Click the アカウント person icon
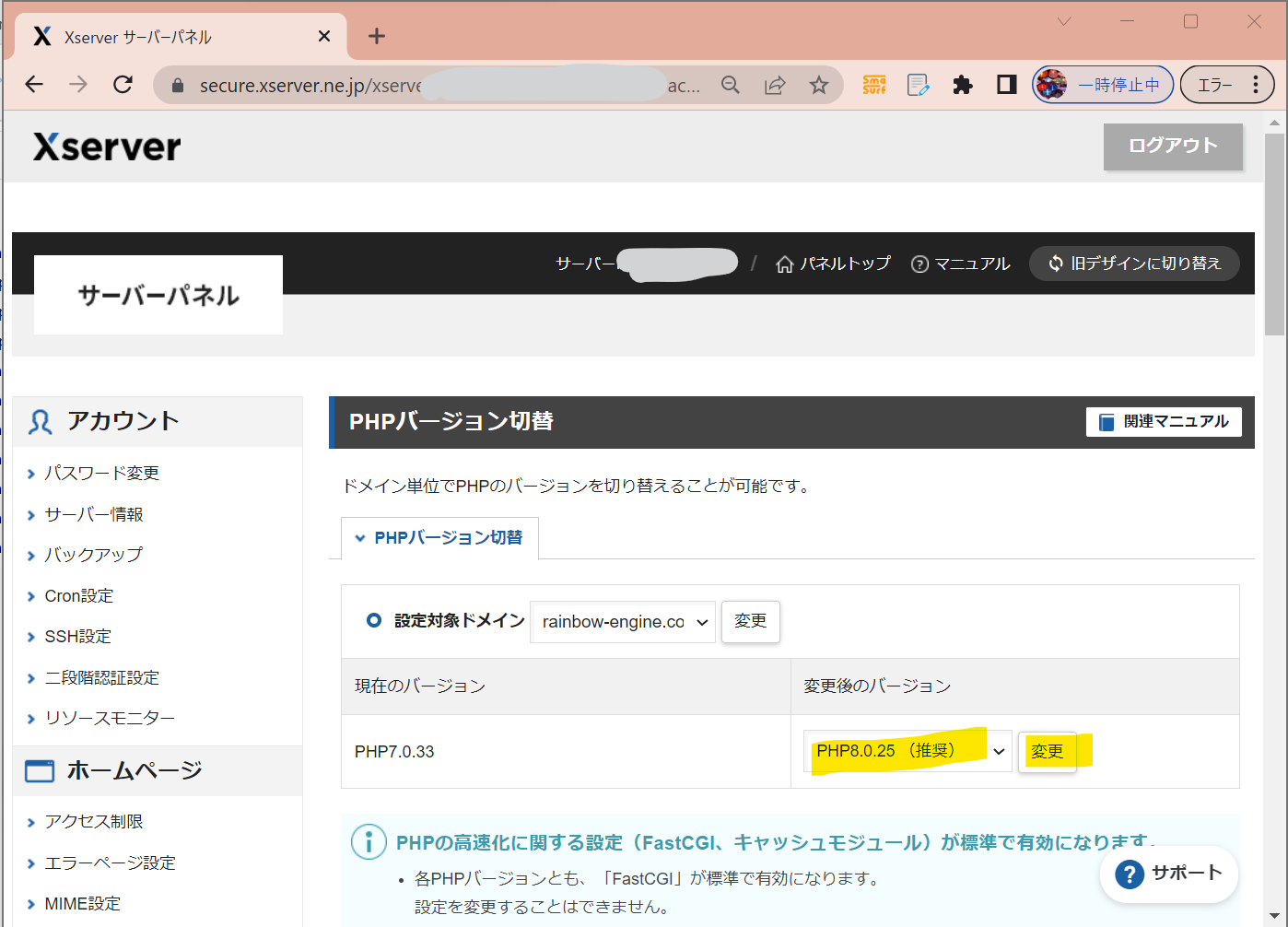This screenshot has height=927, width=1288. pyautogui.click(x=40, y=422)
